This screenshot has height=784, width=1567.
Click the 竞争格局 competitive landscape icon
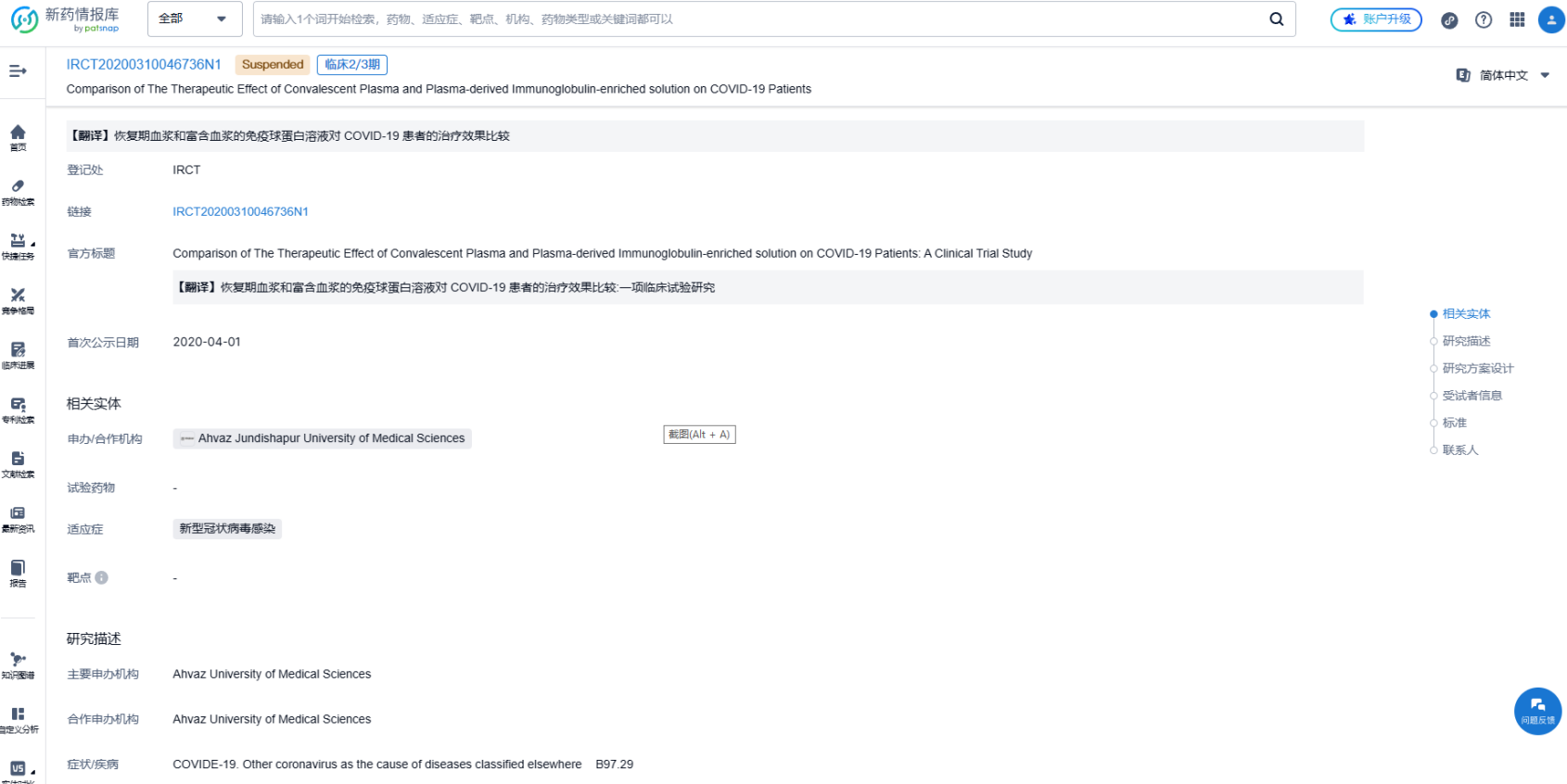tap(18, 300)
